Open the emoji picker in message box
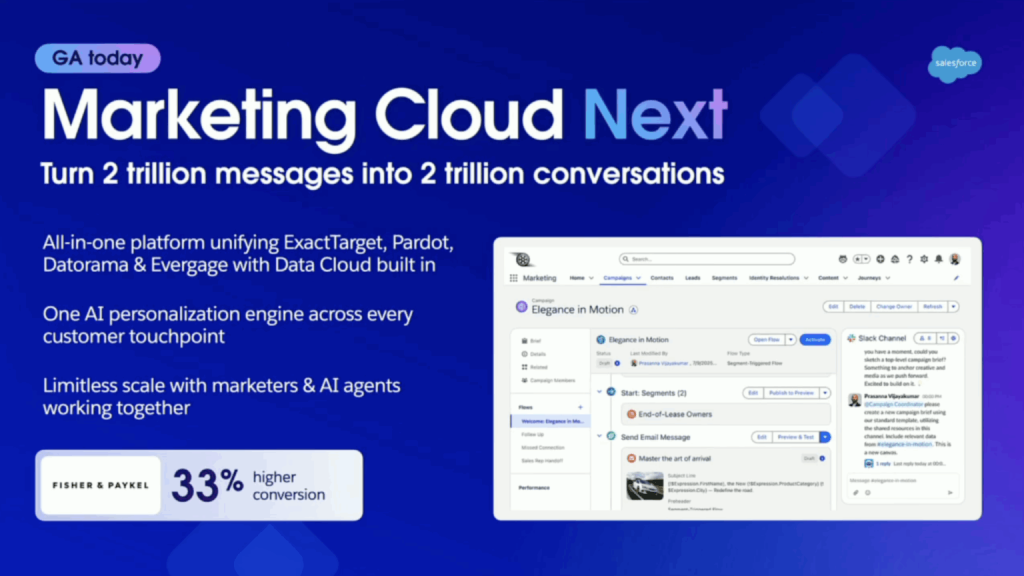The width and height of the screenshot is (1024, 576). coord(868,493)
